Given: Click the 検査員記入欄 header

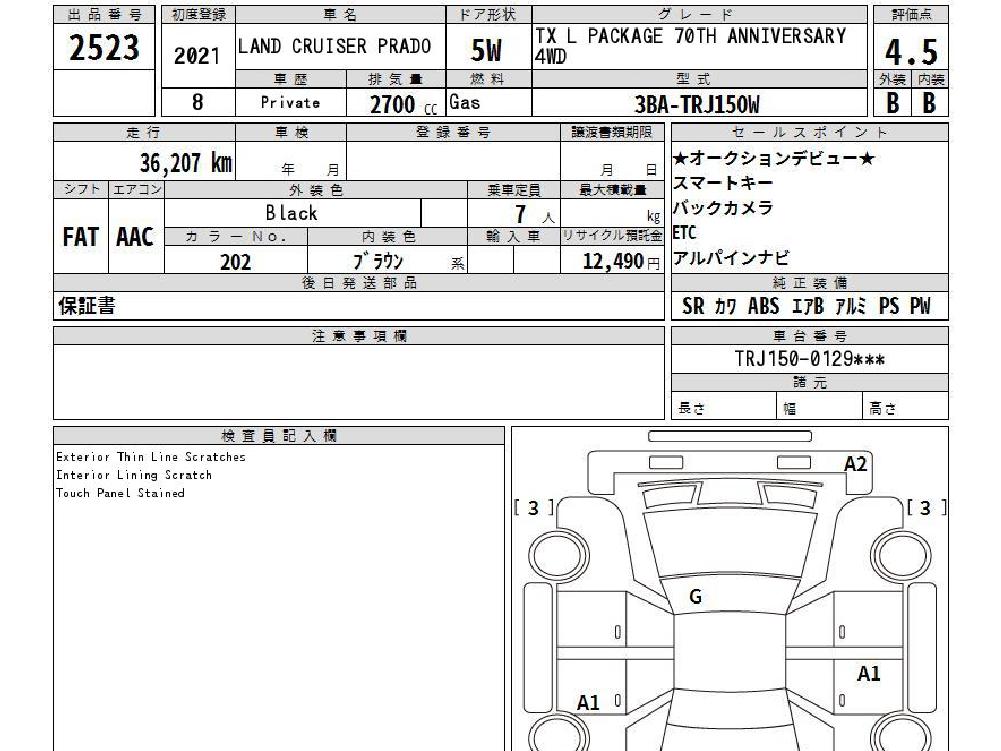Looking at the screenshot, I should click(279, 436).
